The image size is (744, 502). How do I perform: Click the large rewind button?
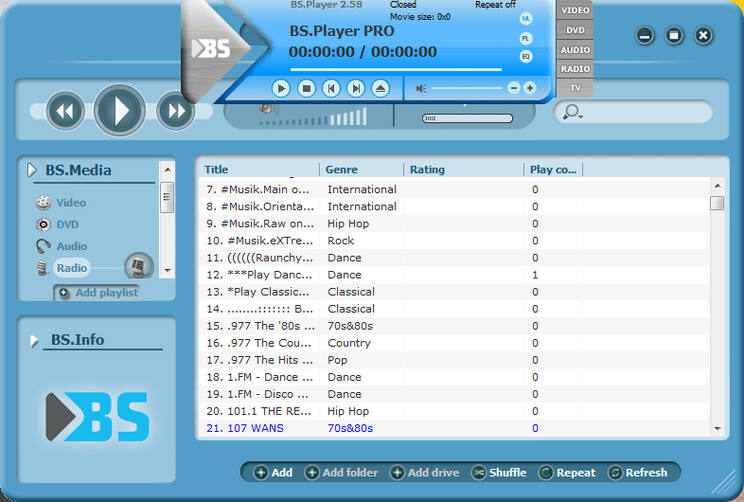(65, 111)
